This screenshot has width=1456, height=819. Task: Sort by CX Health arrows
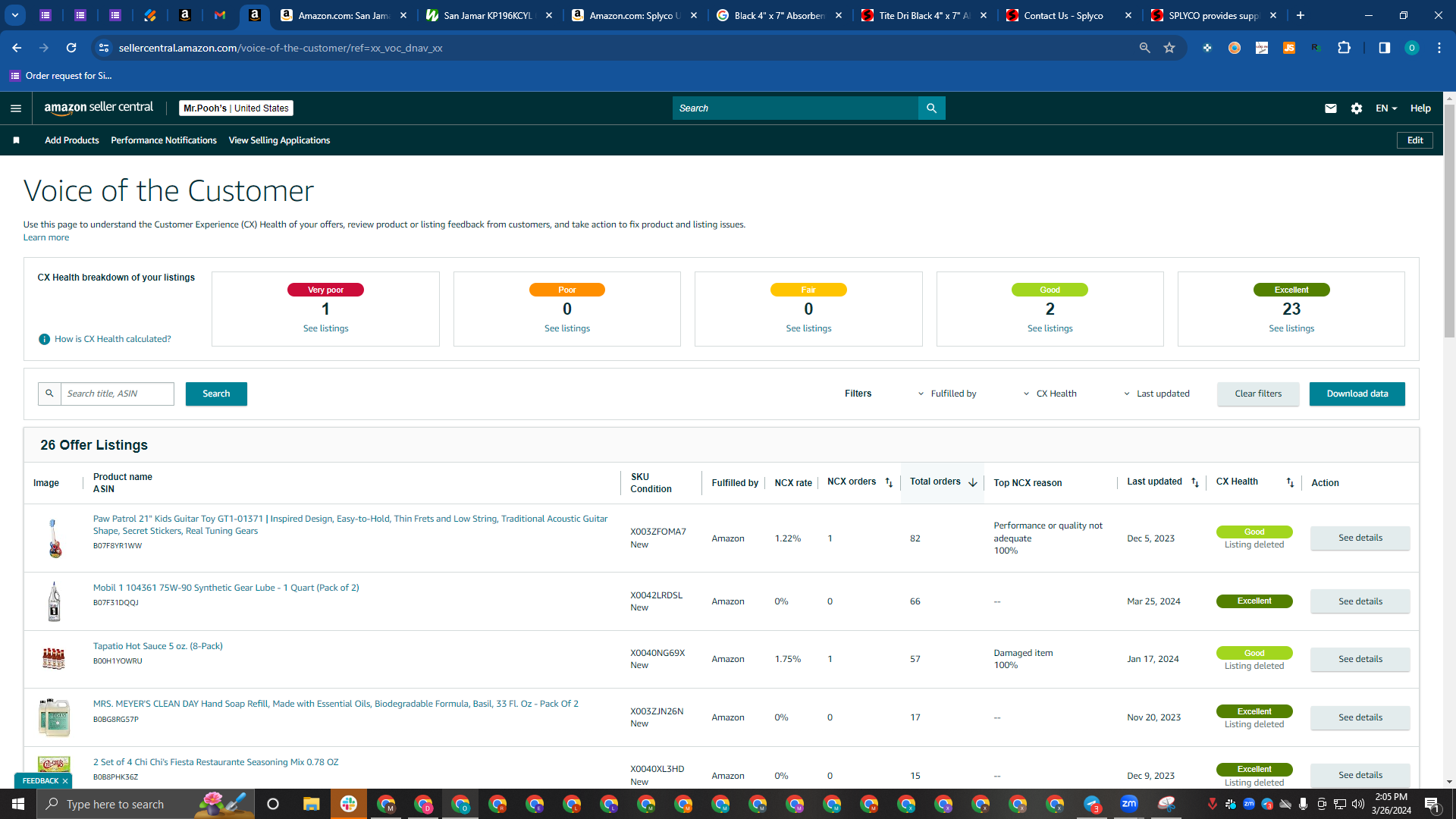[x=1290, y=482]
